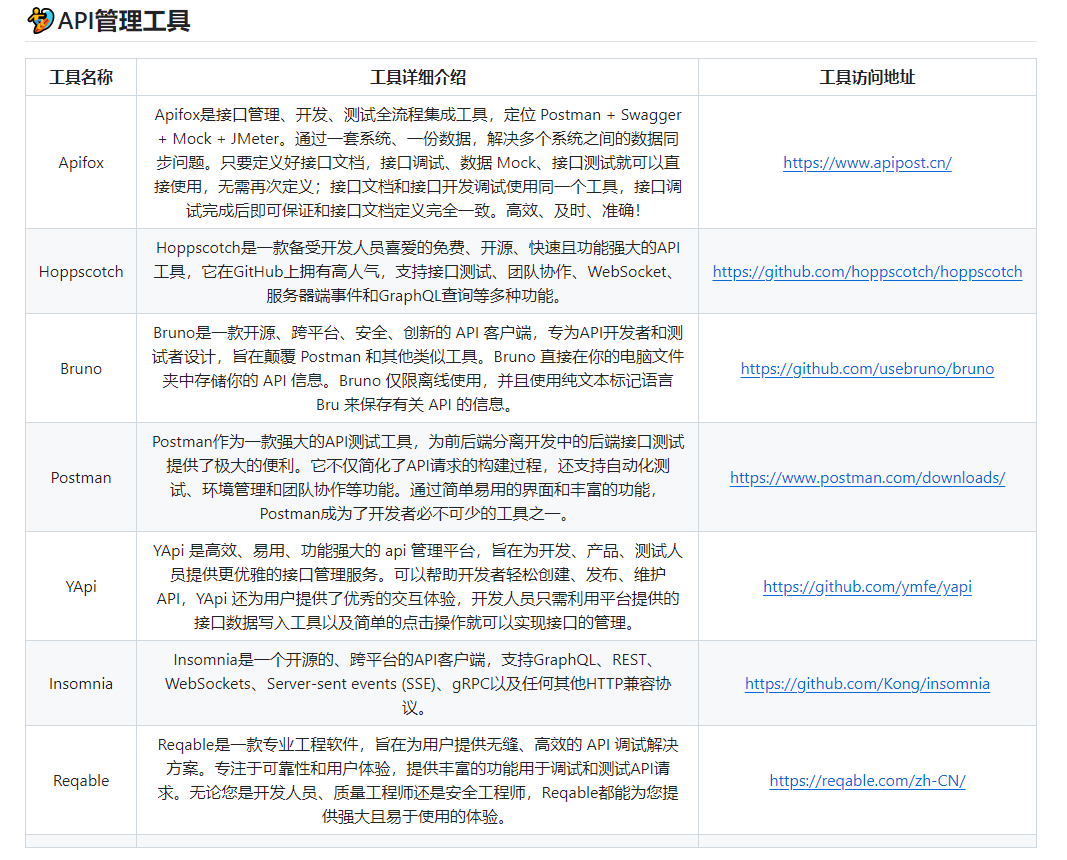Open the Postman downloads link
The image size is (1067, 860).
click(867, 477)
